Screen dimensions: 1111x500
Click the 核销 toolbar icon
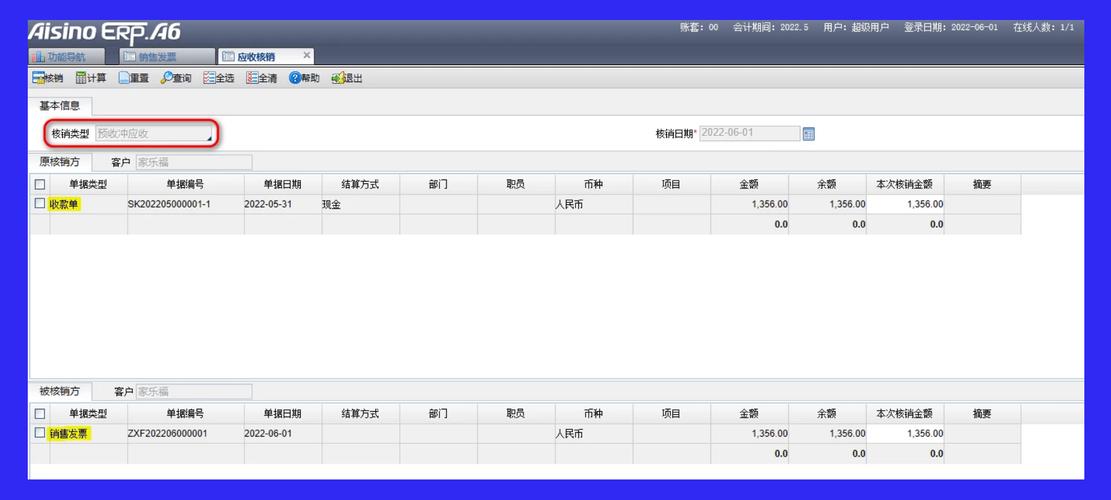(x=38, y=79)
